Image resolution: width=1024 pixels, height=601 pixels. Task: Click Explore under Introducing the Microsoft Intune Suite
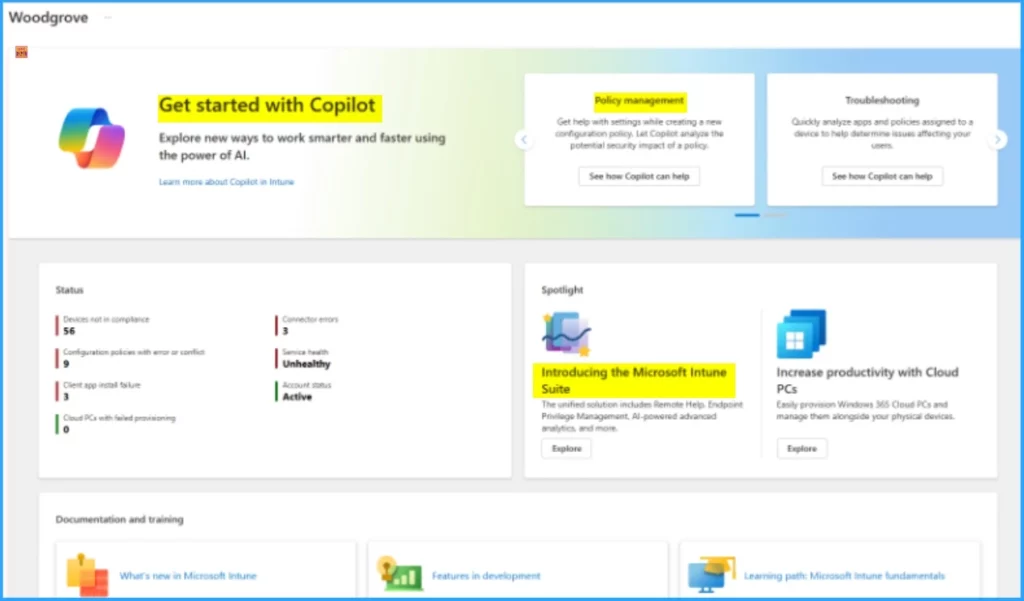click(566, 449)
